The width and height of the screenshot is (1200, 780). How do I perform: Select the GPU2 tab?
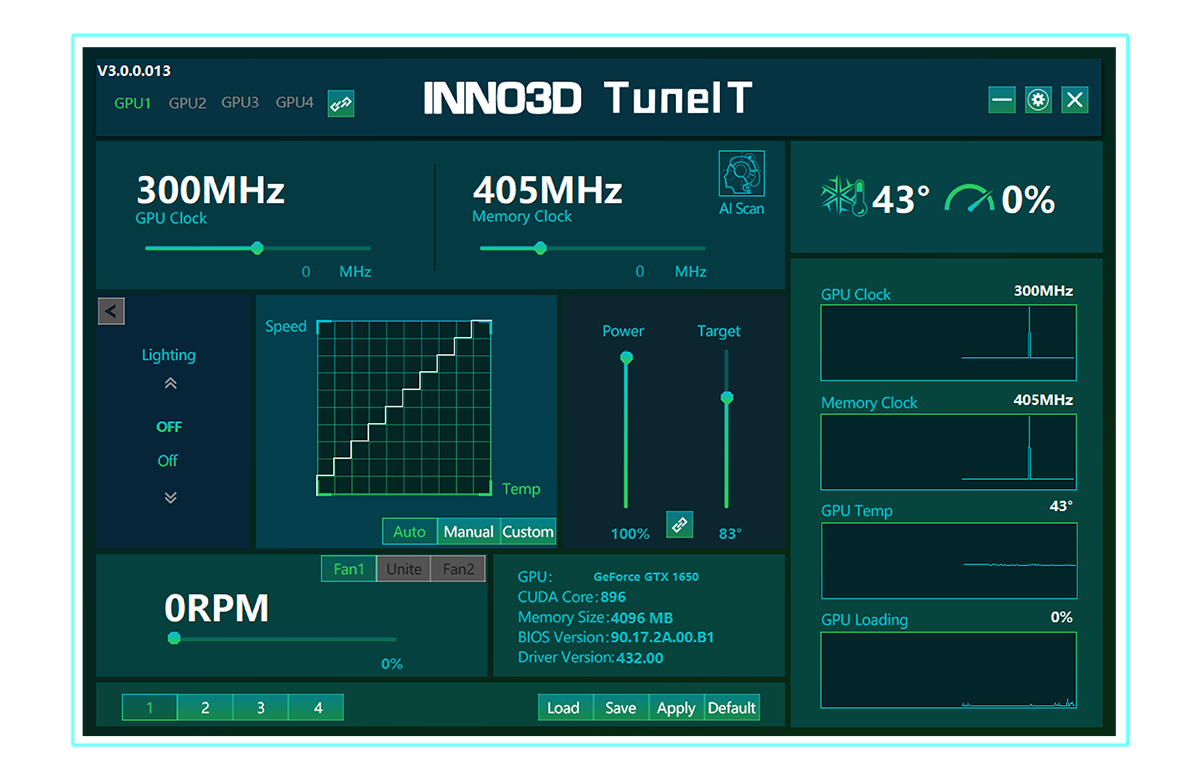click(x=187, y=103)
